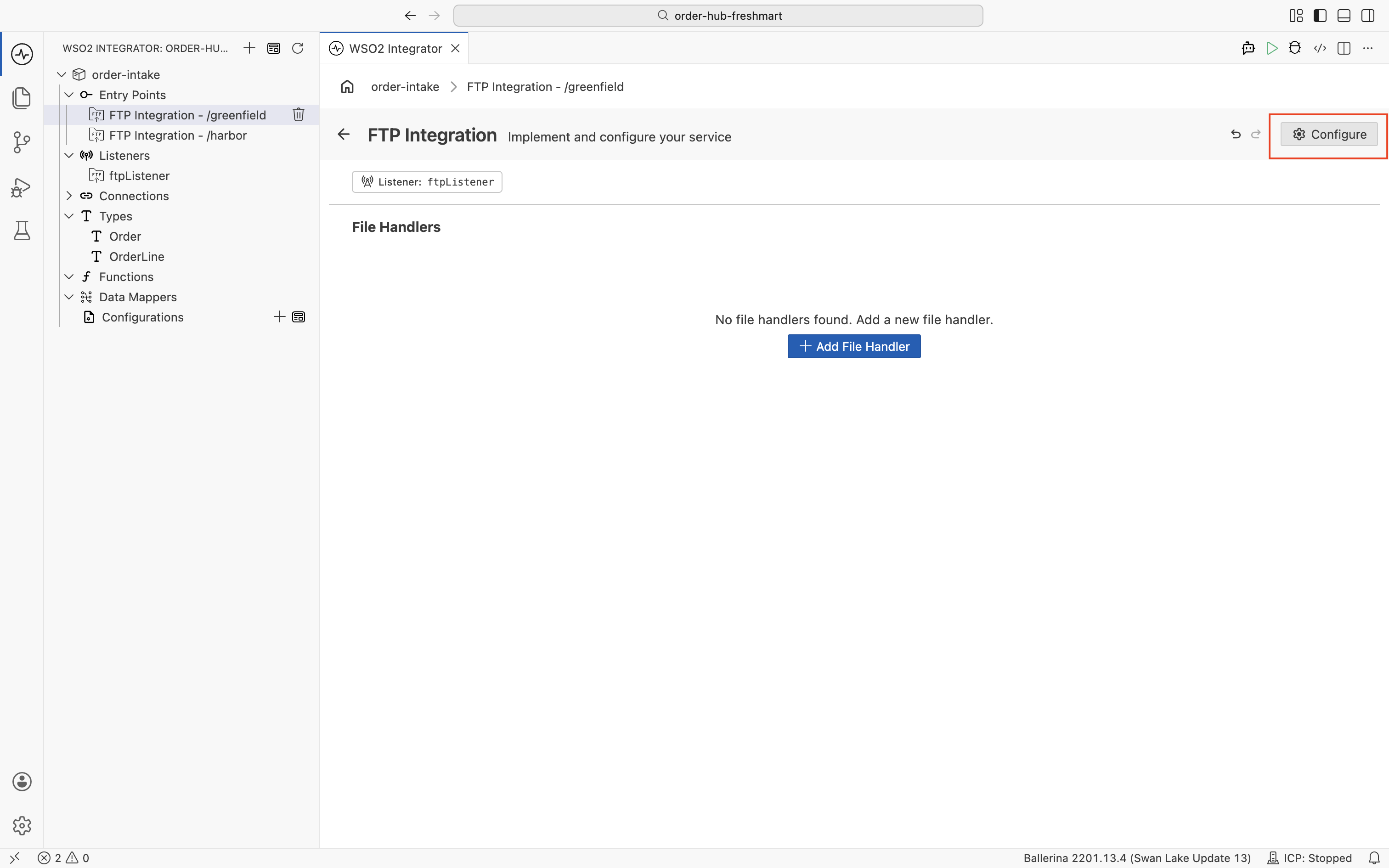Go back arrow beside FTP Integration title

(x=343, y=134)
